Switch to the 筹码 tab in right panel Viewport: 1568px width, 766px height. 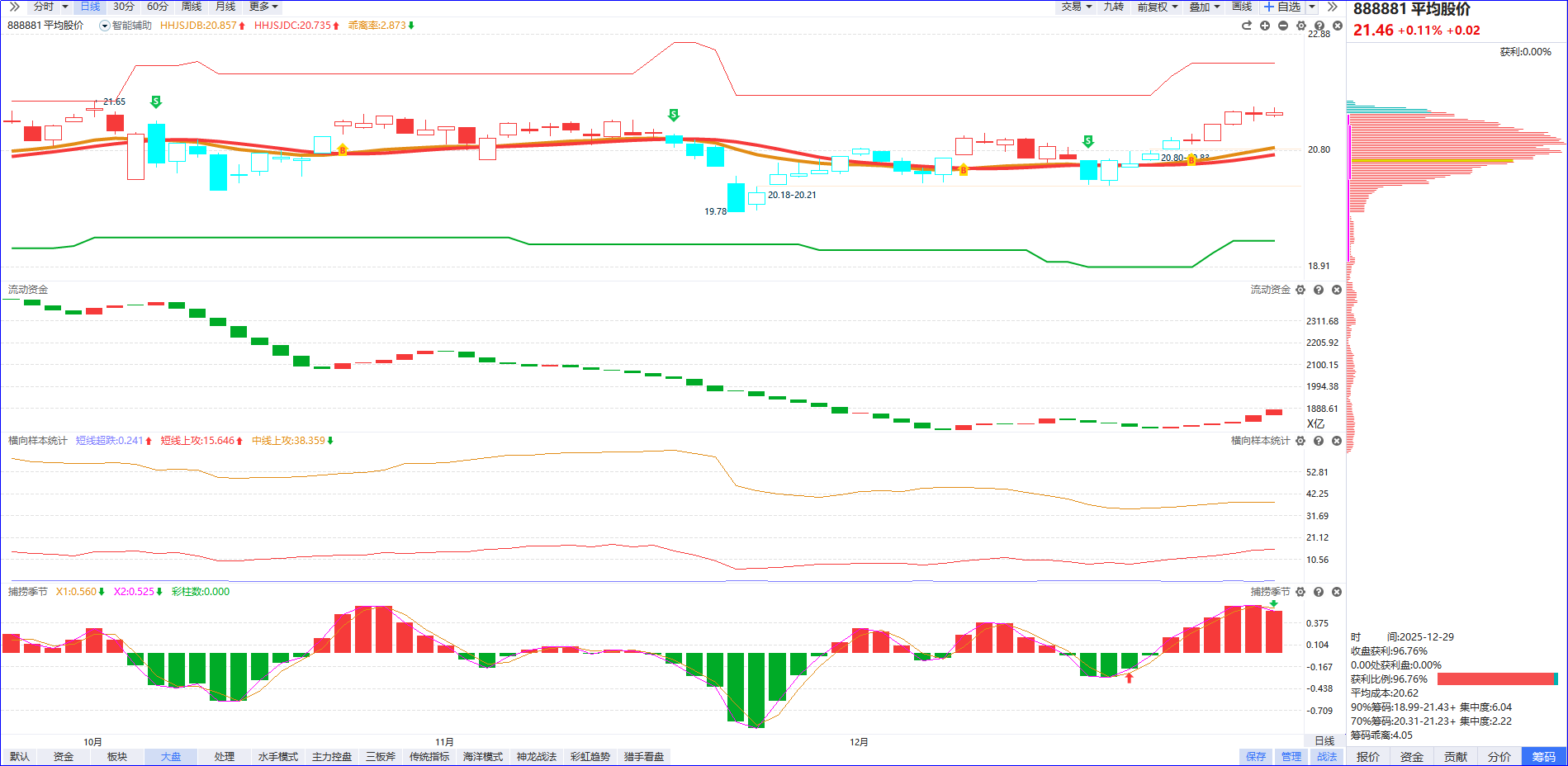1543,756
